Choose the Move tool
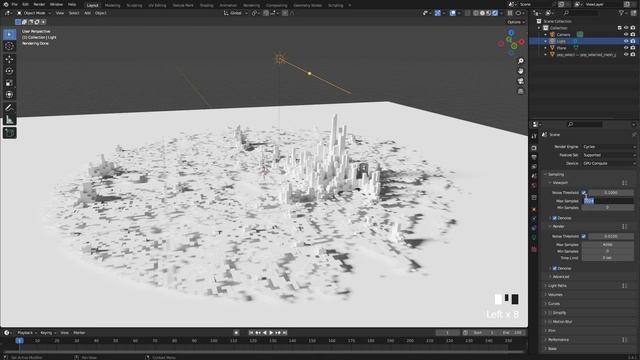The width and height of the screenshot is (640, 360). coord(9,59)
